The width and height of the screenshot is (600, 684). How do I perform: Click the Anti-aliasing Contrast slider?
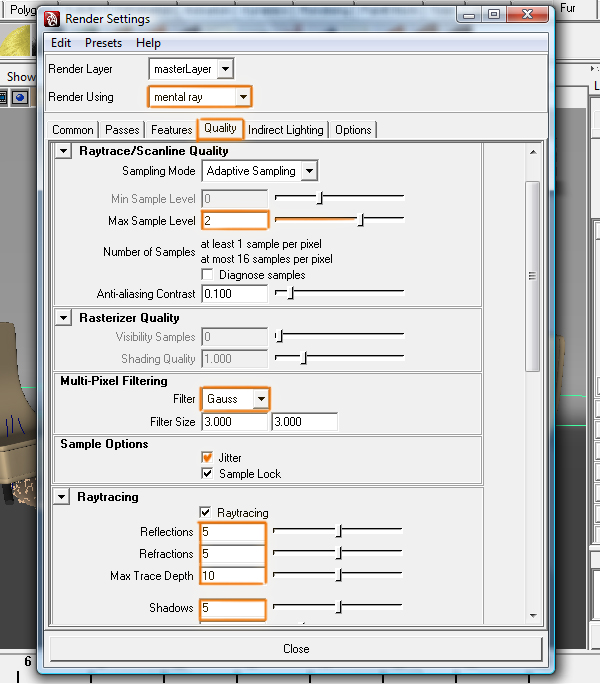pos(339,293)
